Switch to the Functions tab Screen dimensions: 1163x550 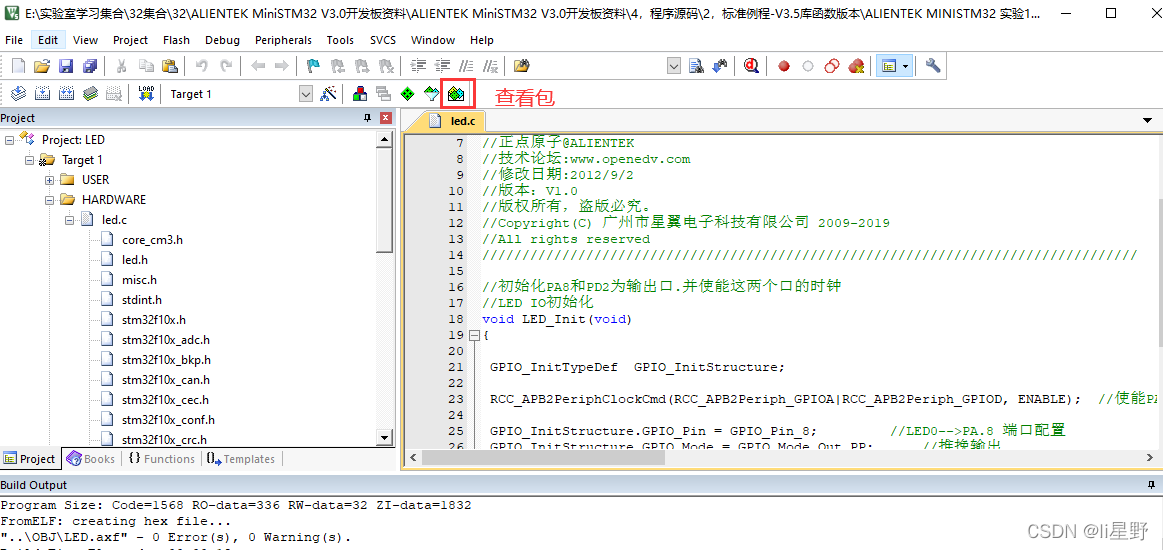161,459
